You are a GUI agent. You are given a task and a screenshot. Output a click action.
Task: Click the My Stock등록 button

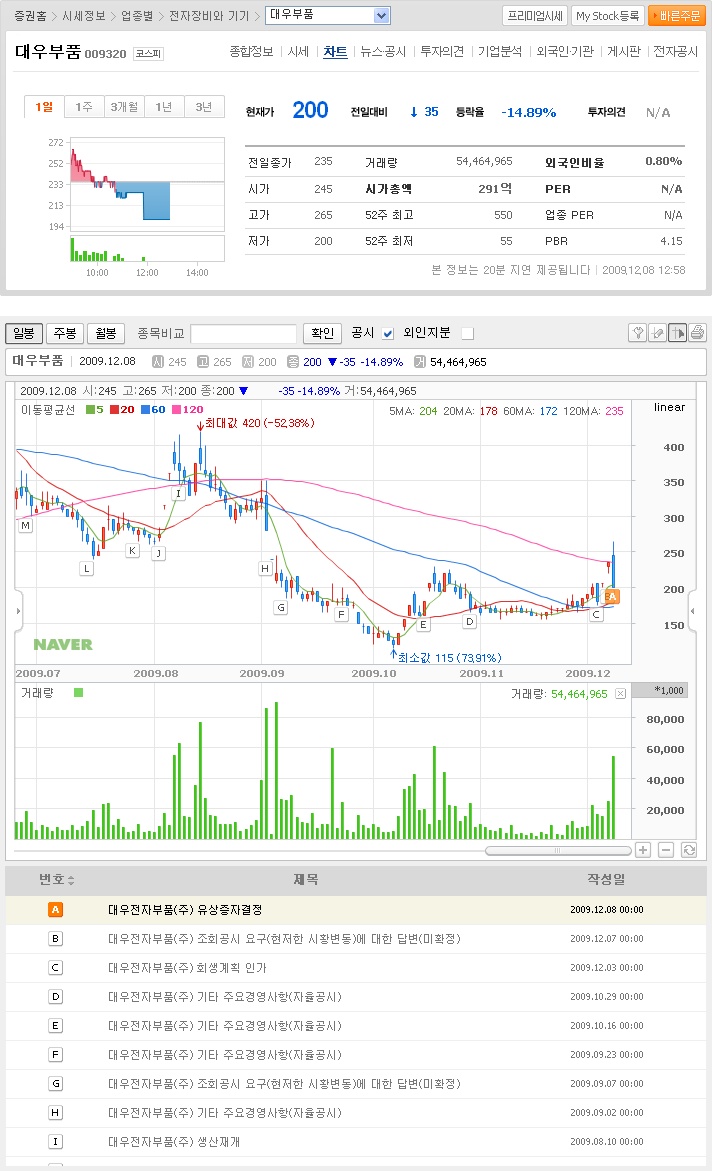pyautogui.click(x=607, y=16)
